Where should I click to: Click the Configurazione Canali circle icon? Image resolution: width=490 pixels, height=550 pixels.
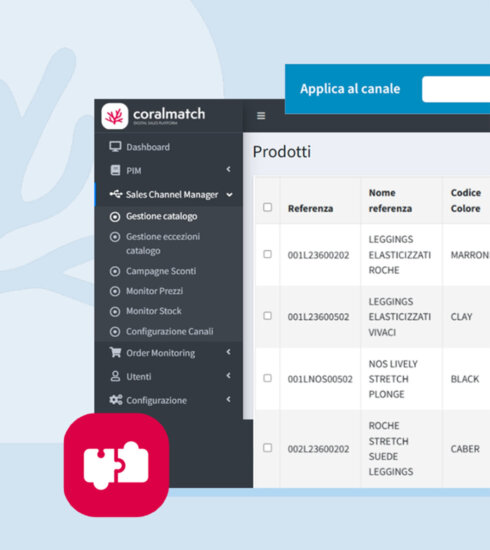point(115,331)
